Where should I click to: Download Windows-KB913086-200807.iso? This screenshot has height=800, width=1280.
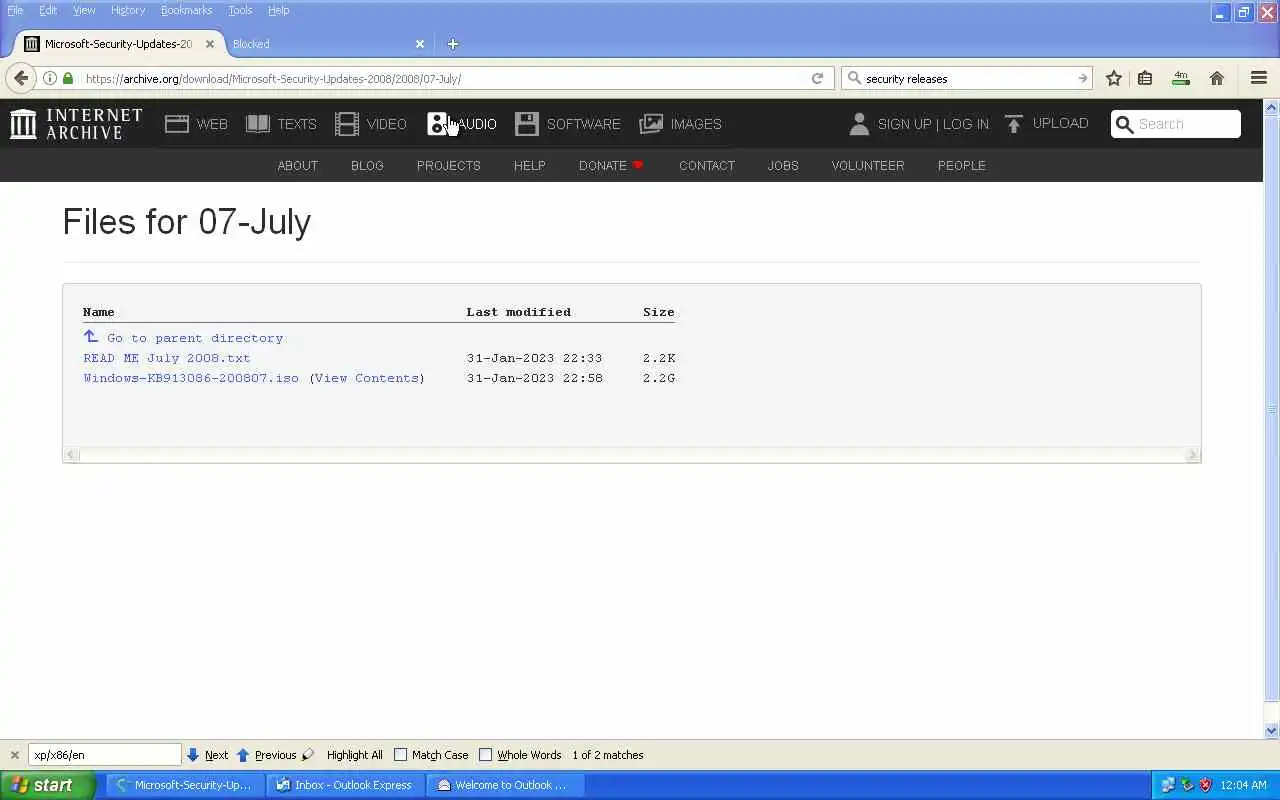[191, 378]
